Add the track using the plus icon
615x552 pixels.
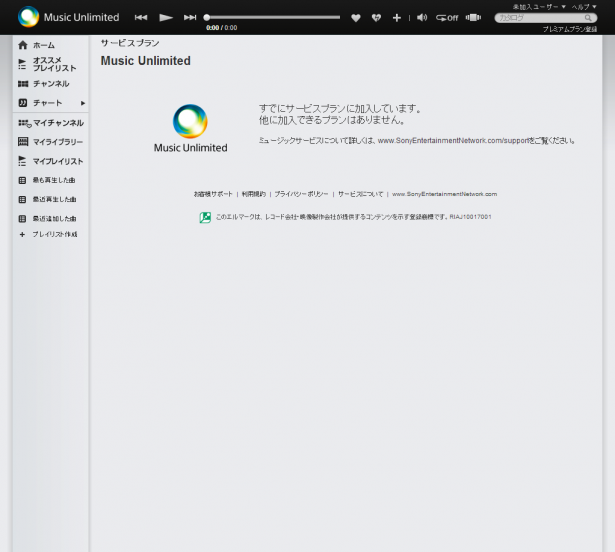pos(397,18)
